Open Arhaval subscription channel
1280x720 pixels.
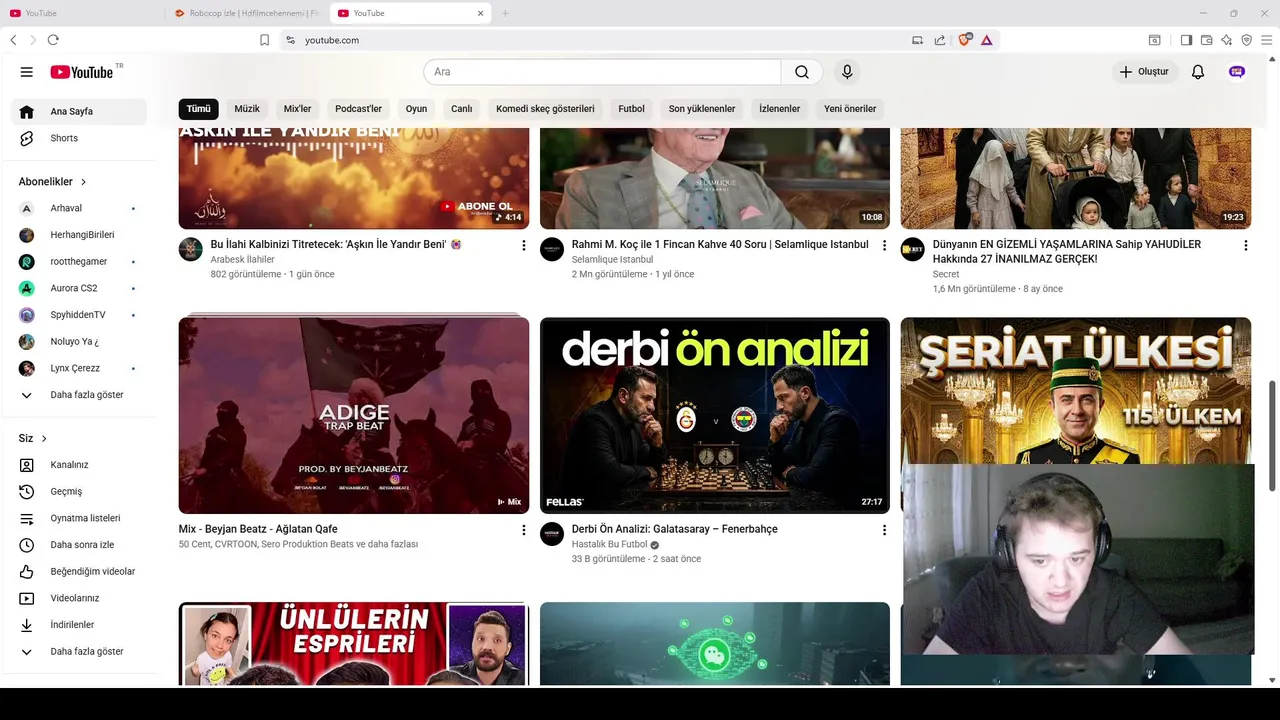[x=79, y=208]
